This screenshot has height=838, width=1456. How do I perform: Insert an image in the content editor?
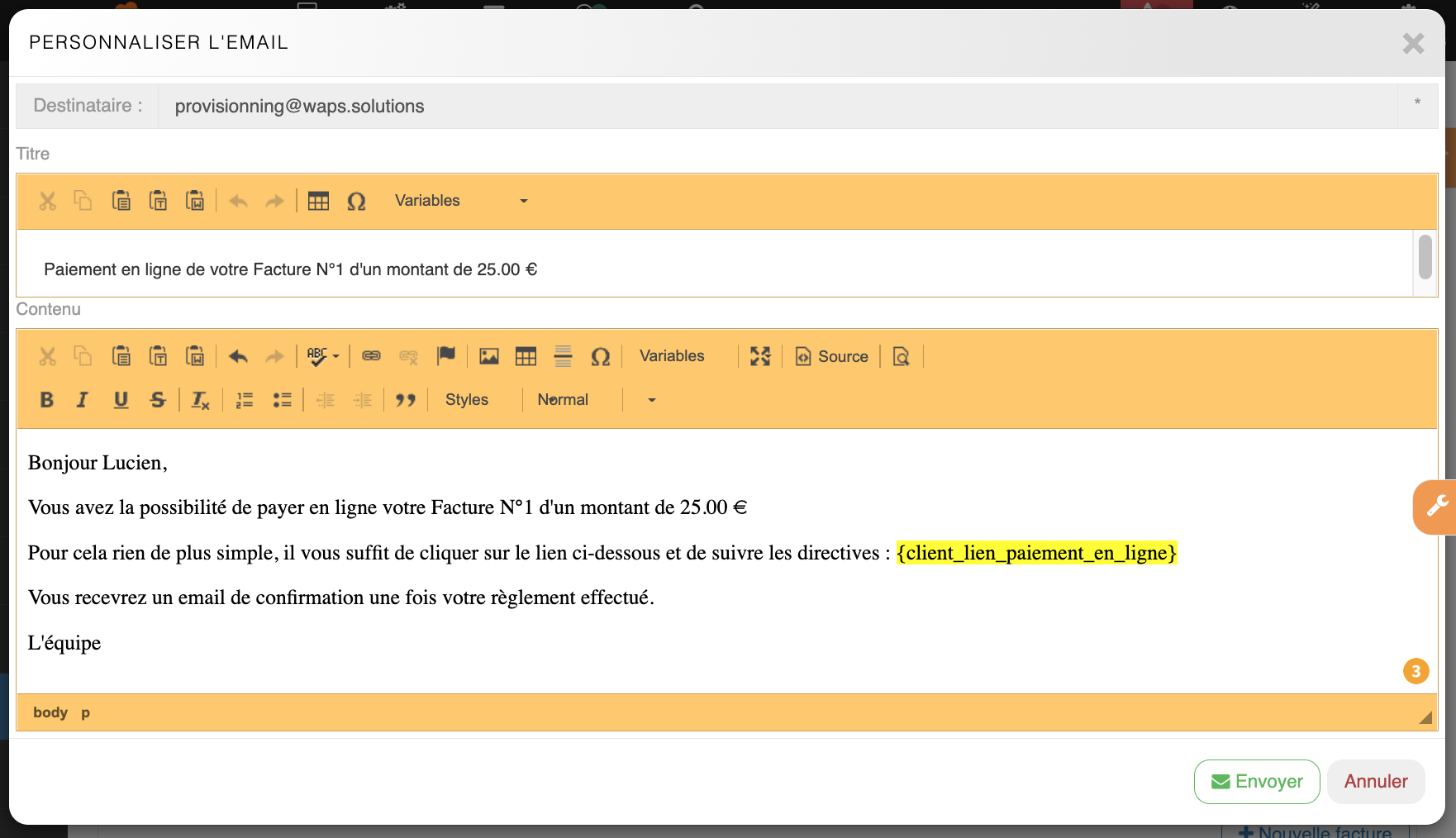pyautogui.click(x=489, y=356)
